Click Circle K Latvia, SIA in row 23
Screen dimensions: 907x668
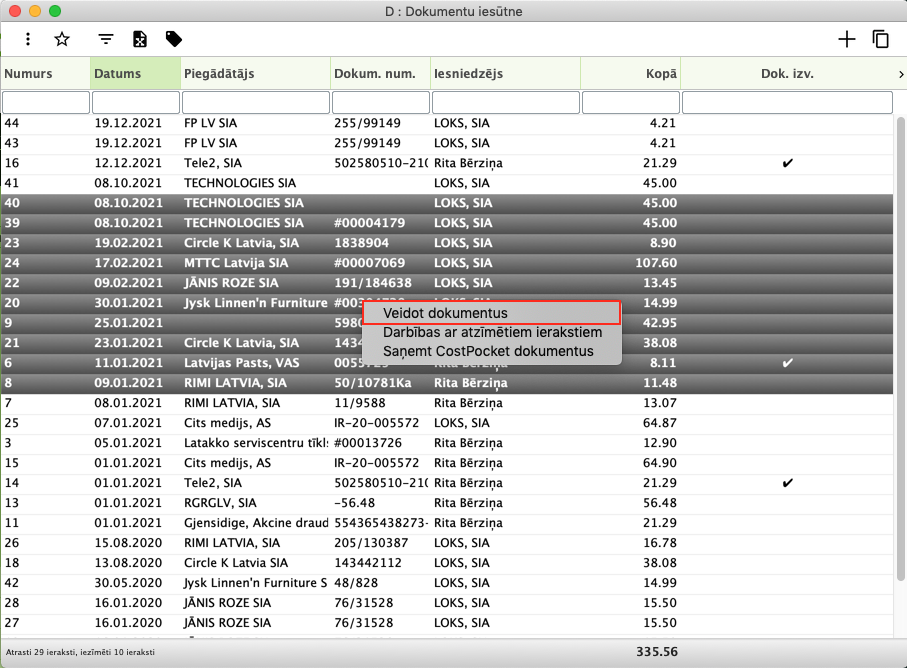pos(241,243)
